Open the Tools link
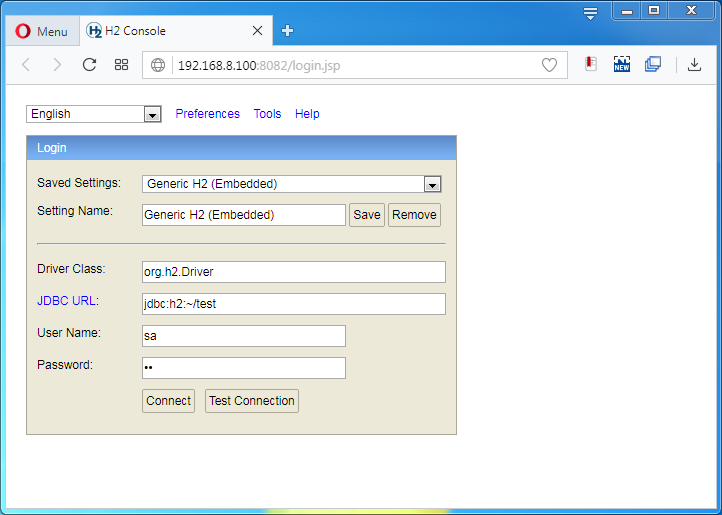Image resolution: width=722 pixels, height=515 pixels. (267, 114)
